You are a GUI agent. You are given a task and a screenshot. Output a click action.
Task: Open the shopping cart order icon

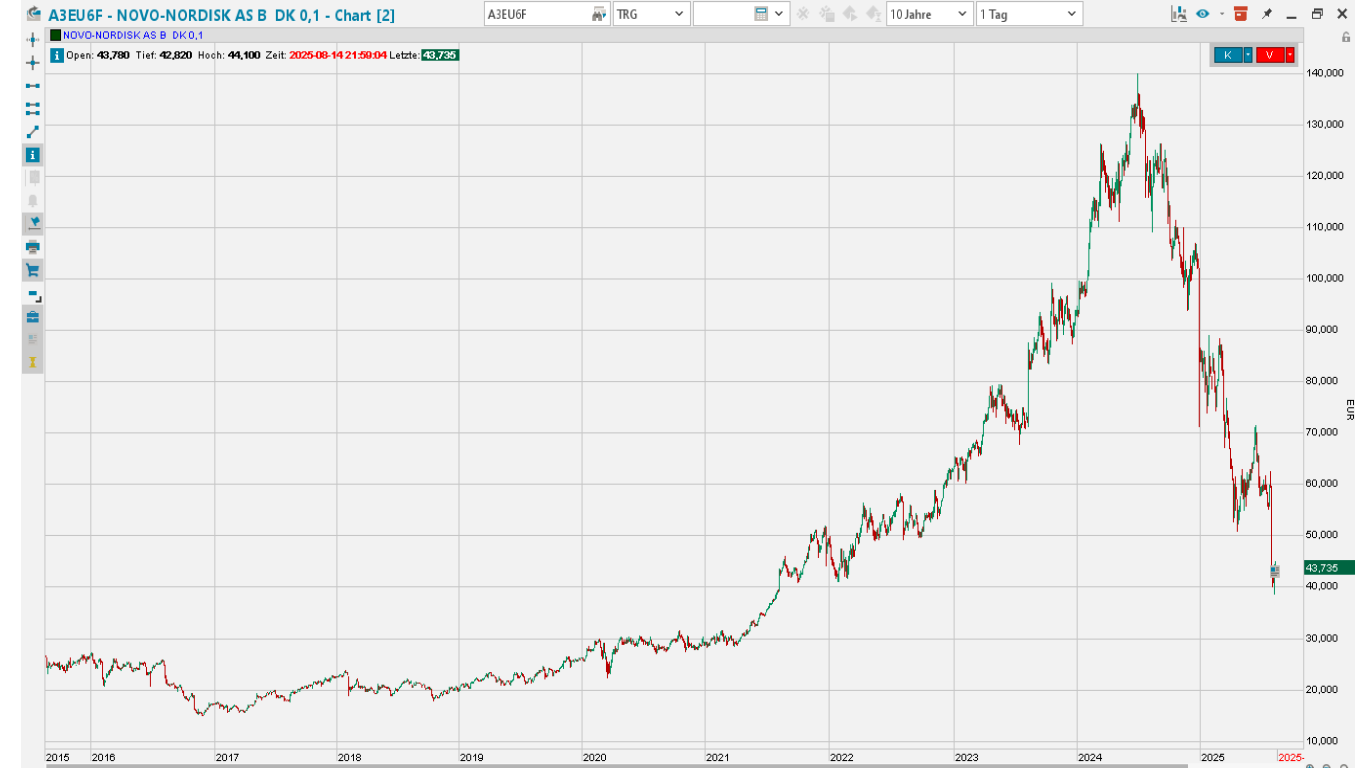[x=33, y=270]
